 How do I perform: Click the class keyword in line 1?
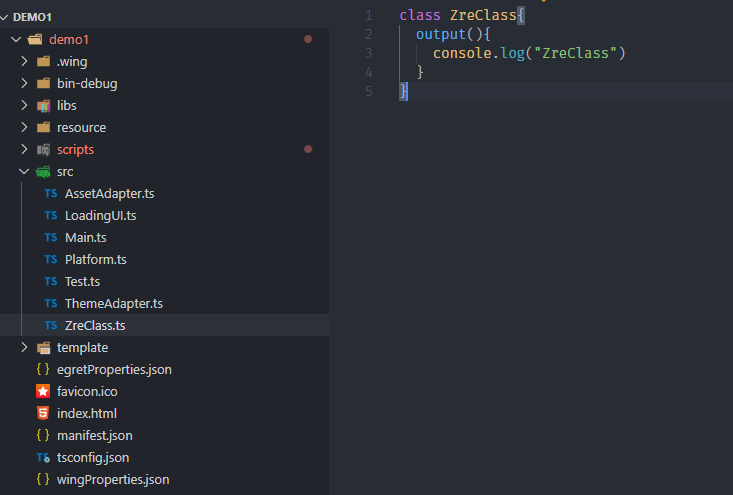[x=420, y=15]
